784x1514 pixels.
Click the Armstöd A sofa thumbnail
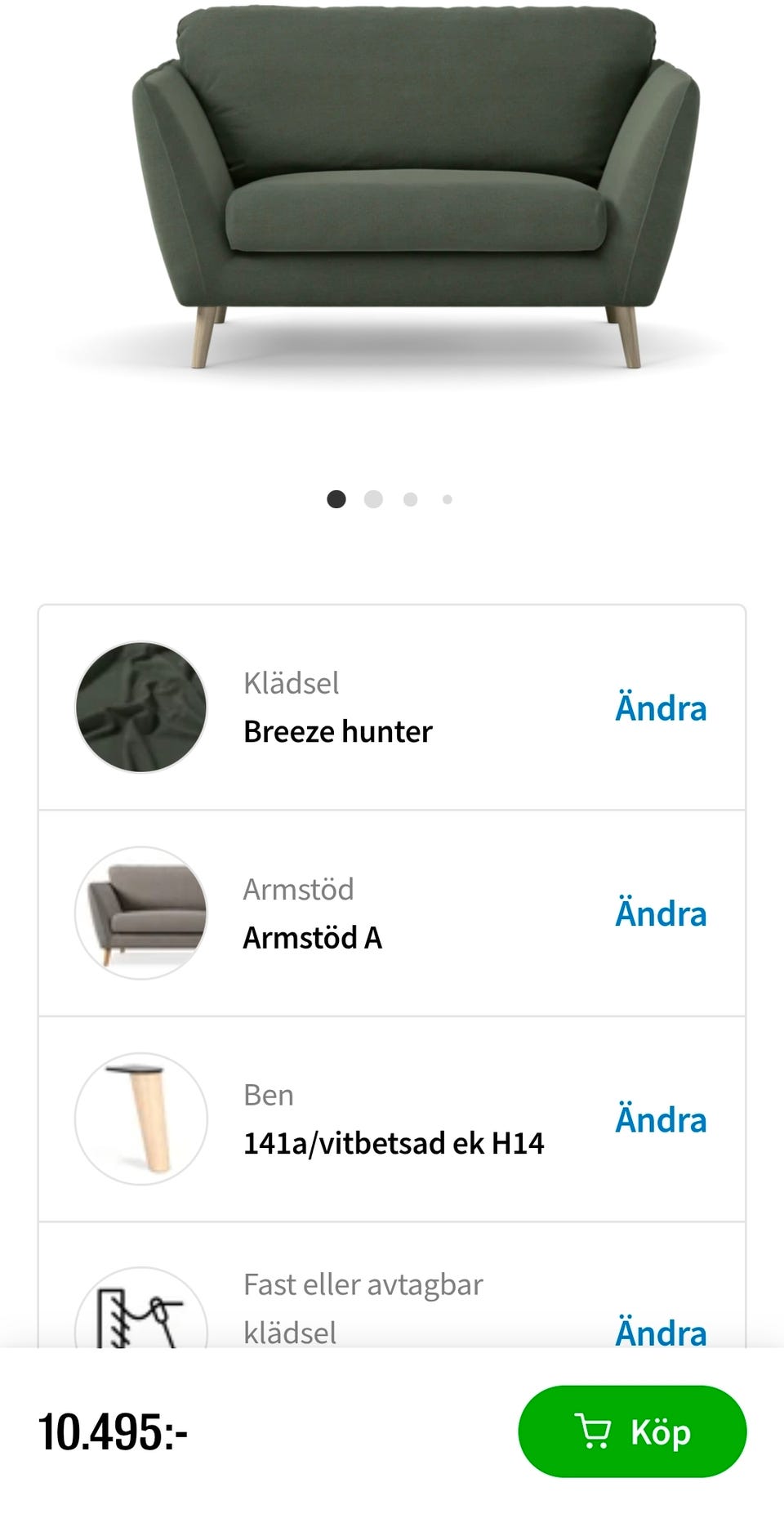pos(140,913)
